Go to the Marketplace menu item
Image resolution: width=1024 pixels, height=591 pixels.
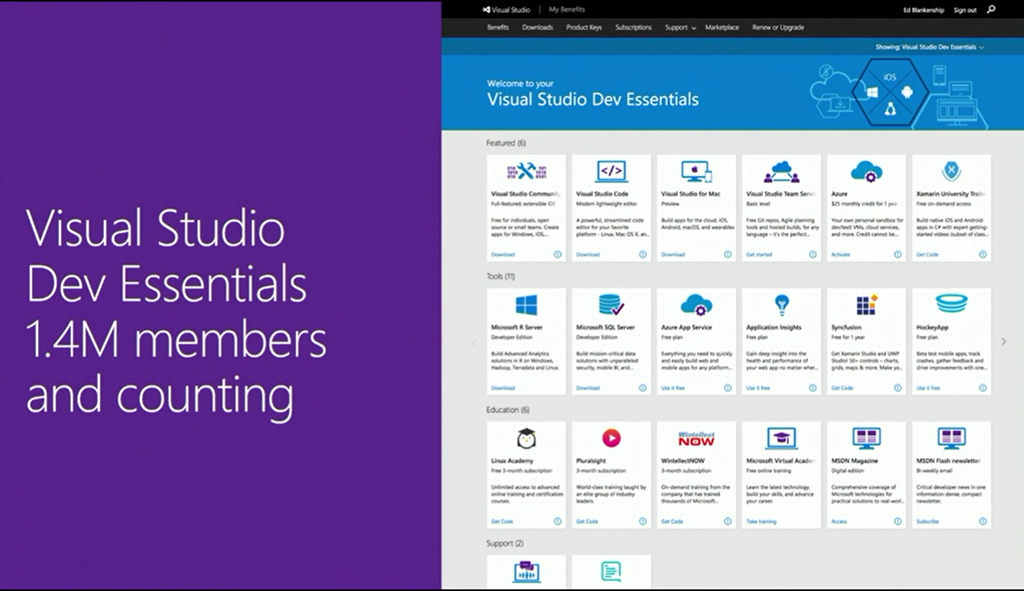721,28
